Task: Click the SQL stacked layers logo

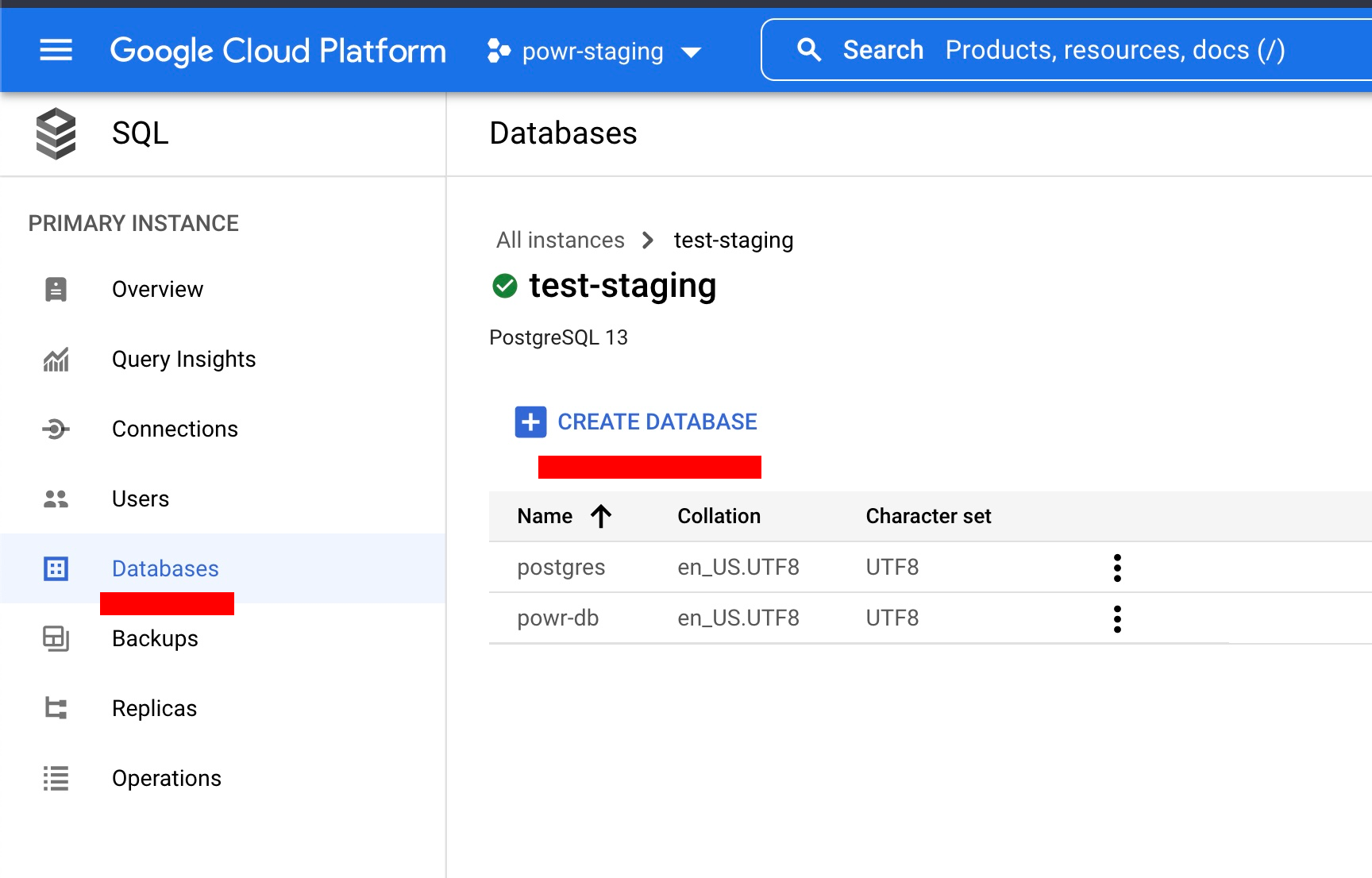Action: pos(56,133)
